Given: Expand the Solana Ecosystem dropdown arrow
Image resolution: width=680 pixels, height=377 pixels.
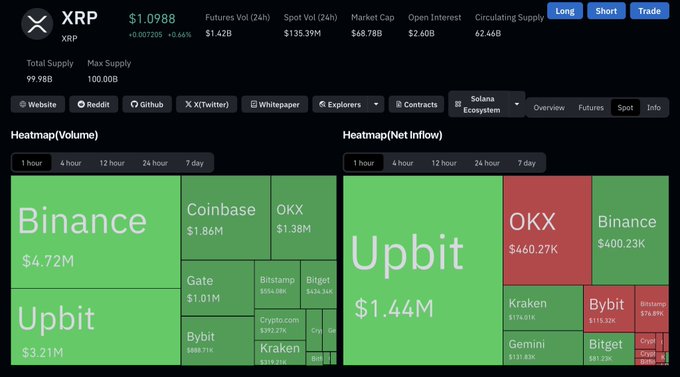Looking at the screenshot, I should pos(517,105).
